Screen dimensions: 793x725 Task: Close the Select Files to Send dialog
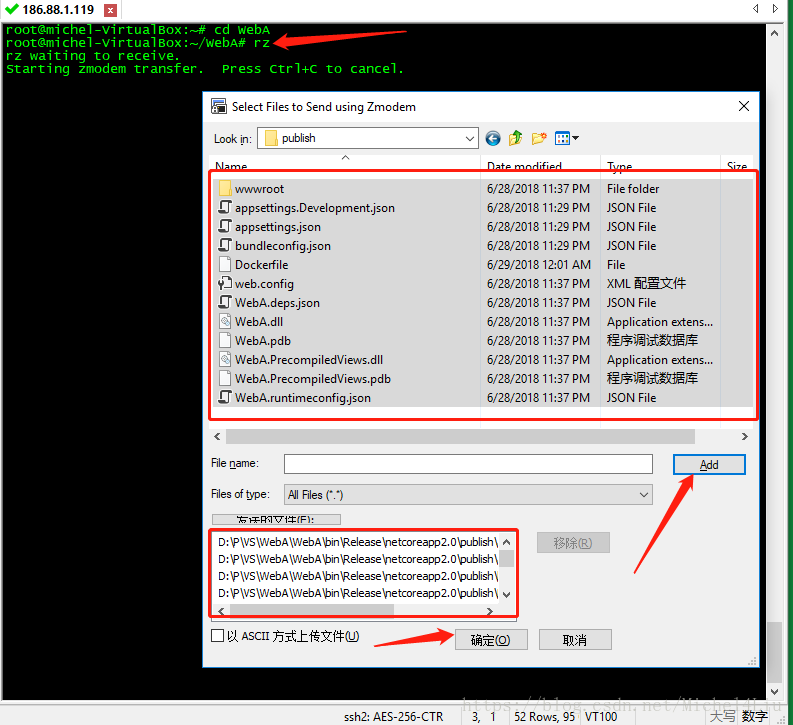tap(743, 106)
